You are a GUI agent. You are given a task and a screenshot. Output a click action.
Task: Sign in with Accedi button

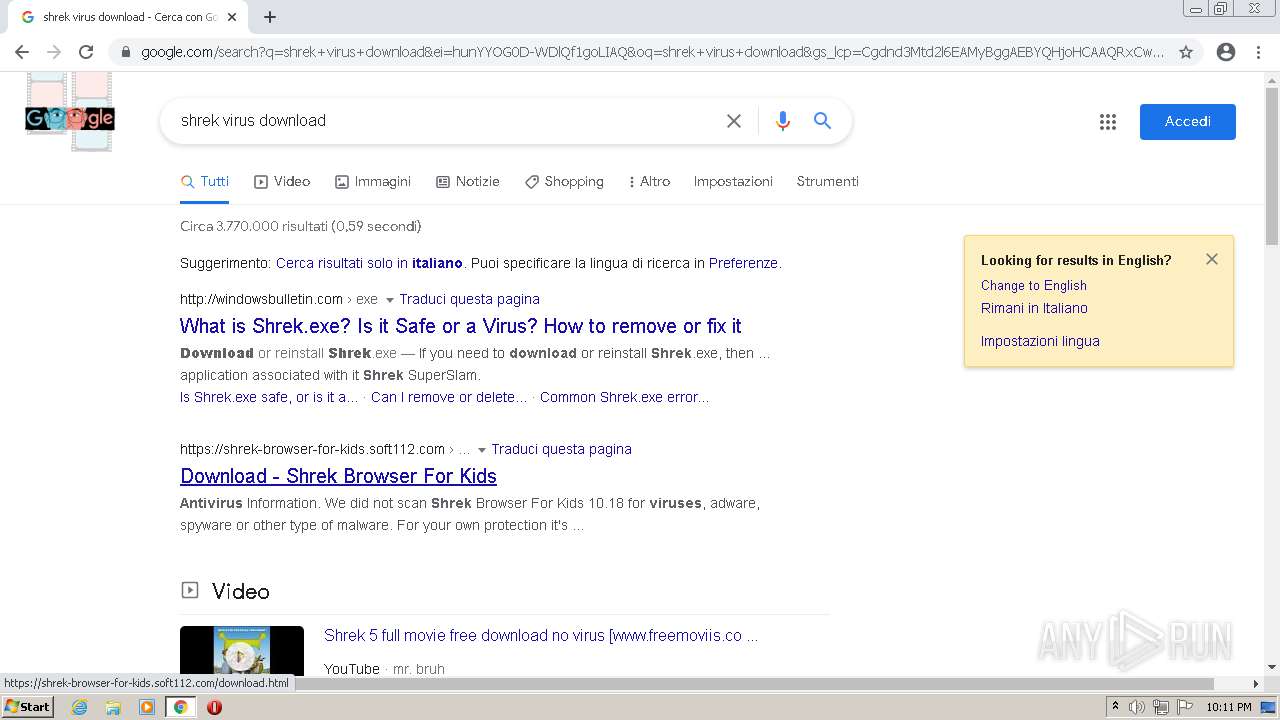(x=1187, y=121)
